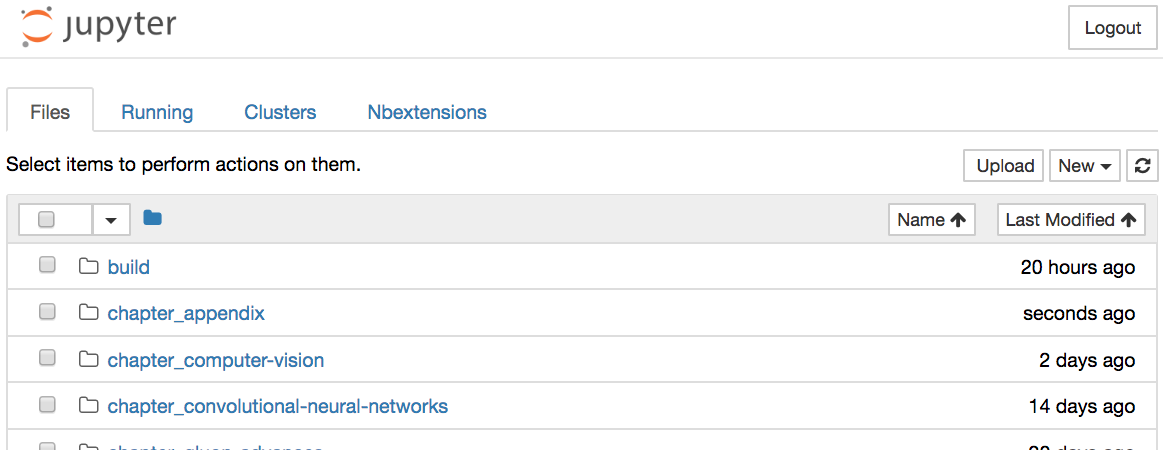Screen dimensions: 1163x450
Task: Open the New dropdown menu
Action: pyautogui.click(x=1086, y=166)
